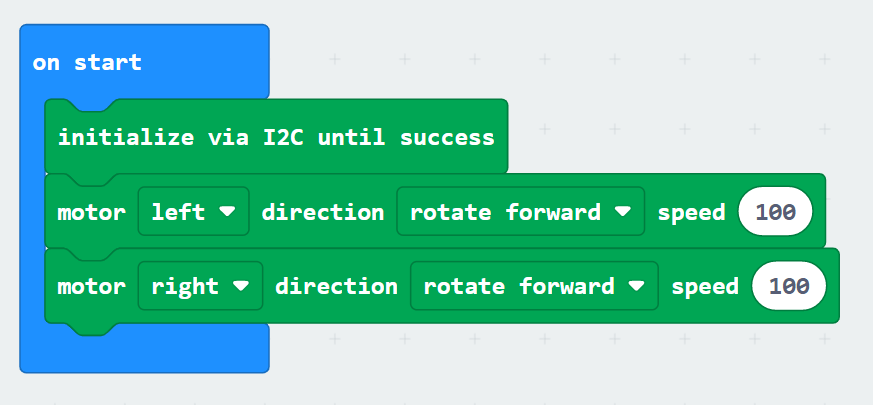Expand the left motor's 'rotate forward' direction dropdown
The image size is (873, 405).
[520, 212]
